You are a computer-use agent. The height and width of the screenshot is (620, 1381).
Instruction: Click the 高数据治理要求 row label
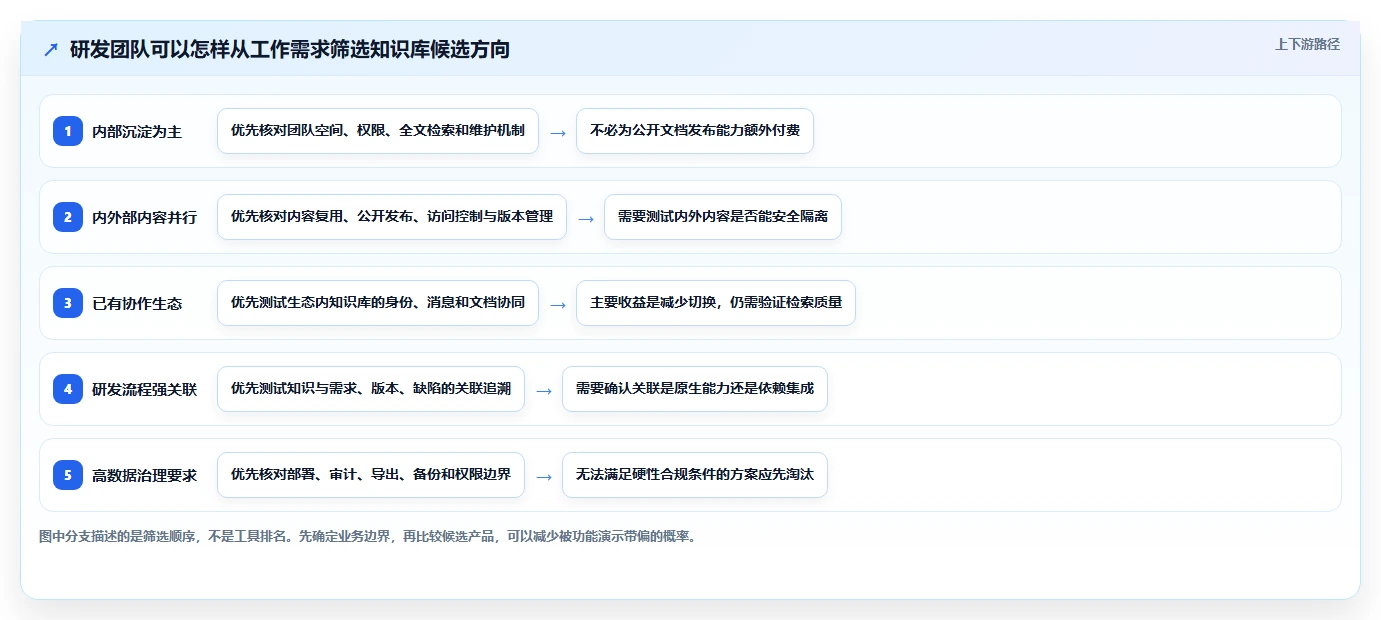(x=145, y=475)
